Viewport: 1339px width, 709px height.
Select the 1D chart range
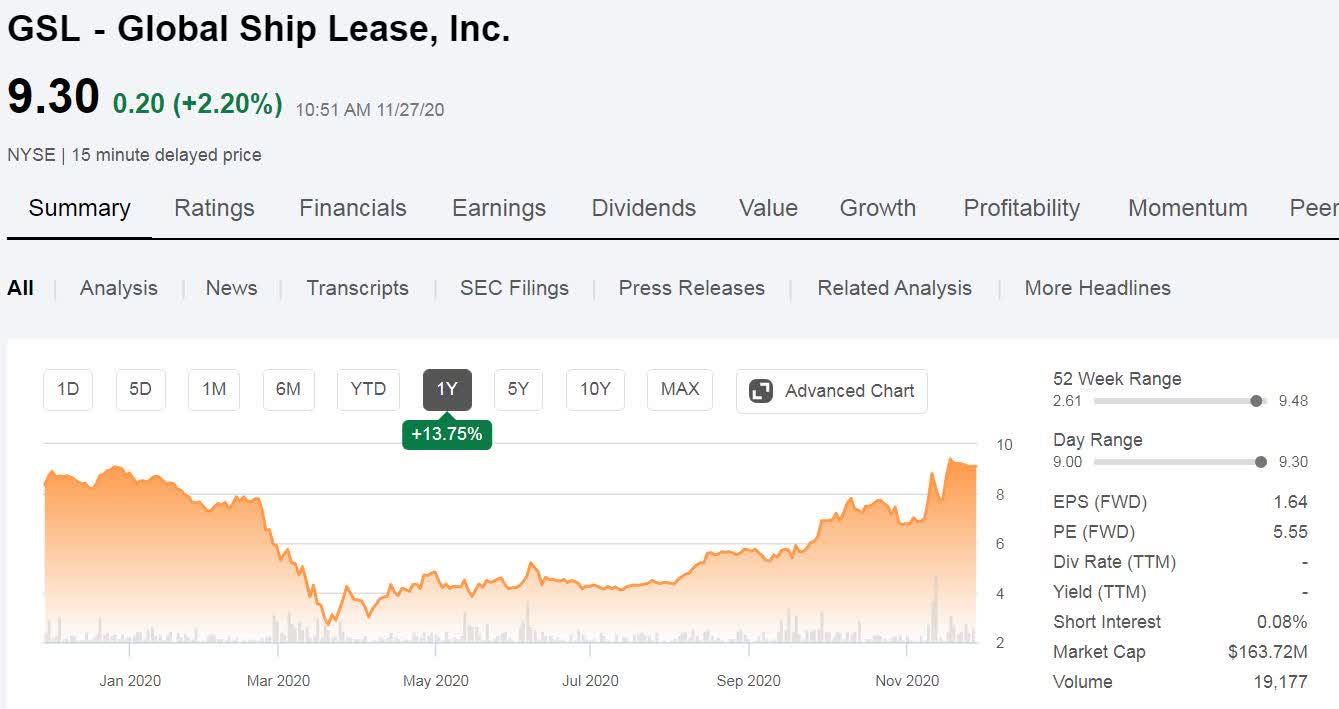click(x=68, y=389)
